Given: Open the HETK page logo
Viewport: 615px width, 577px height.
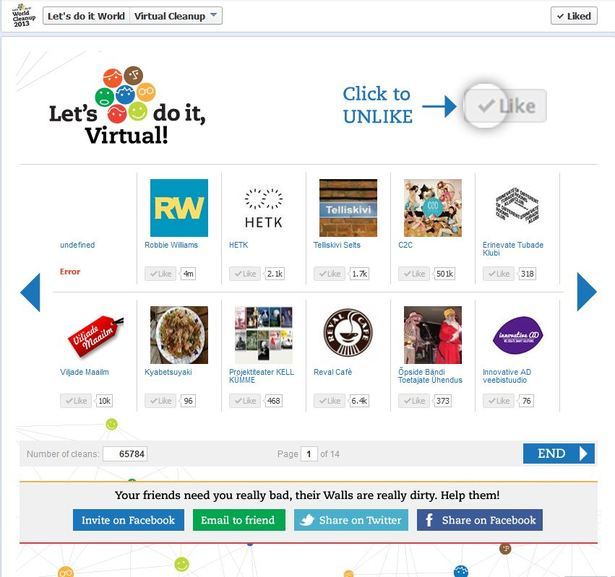Looking at the screenshot, I should pyautogui.click(x=264, y=208).
